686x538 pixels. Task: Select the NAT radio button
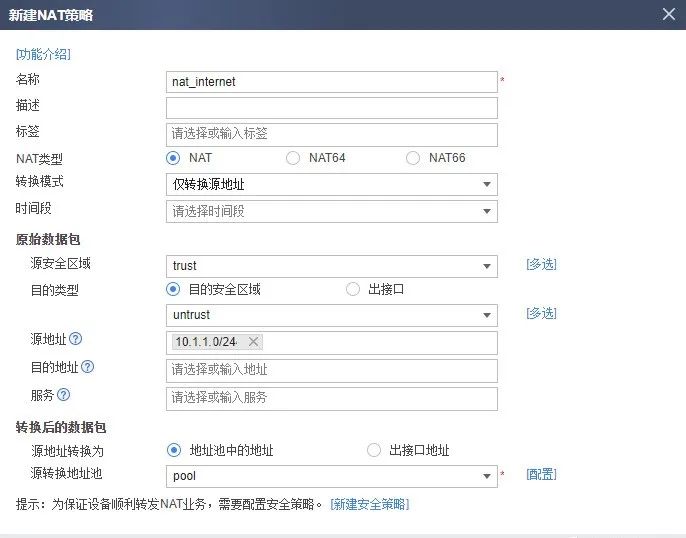[173, 158]
